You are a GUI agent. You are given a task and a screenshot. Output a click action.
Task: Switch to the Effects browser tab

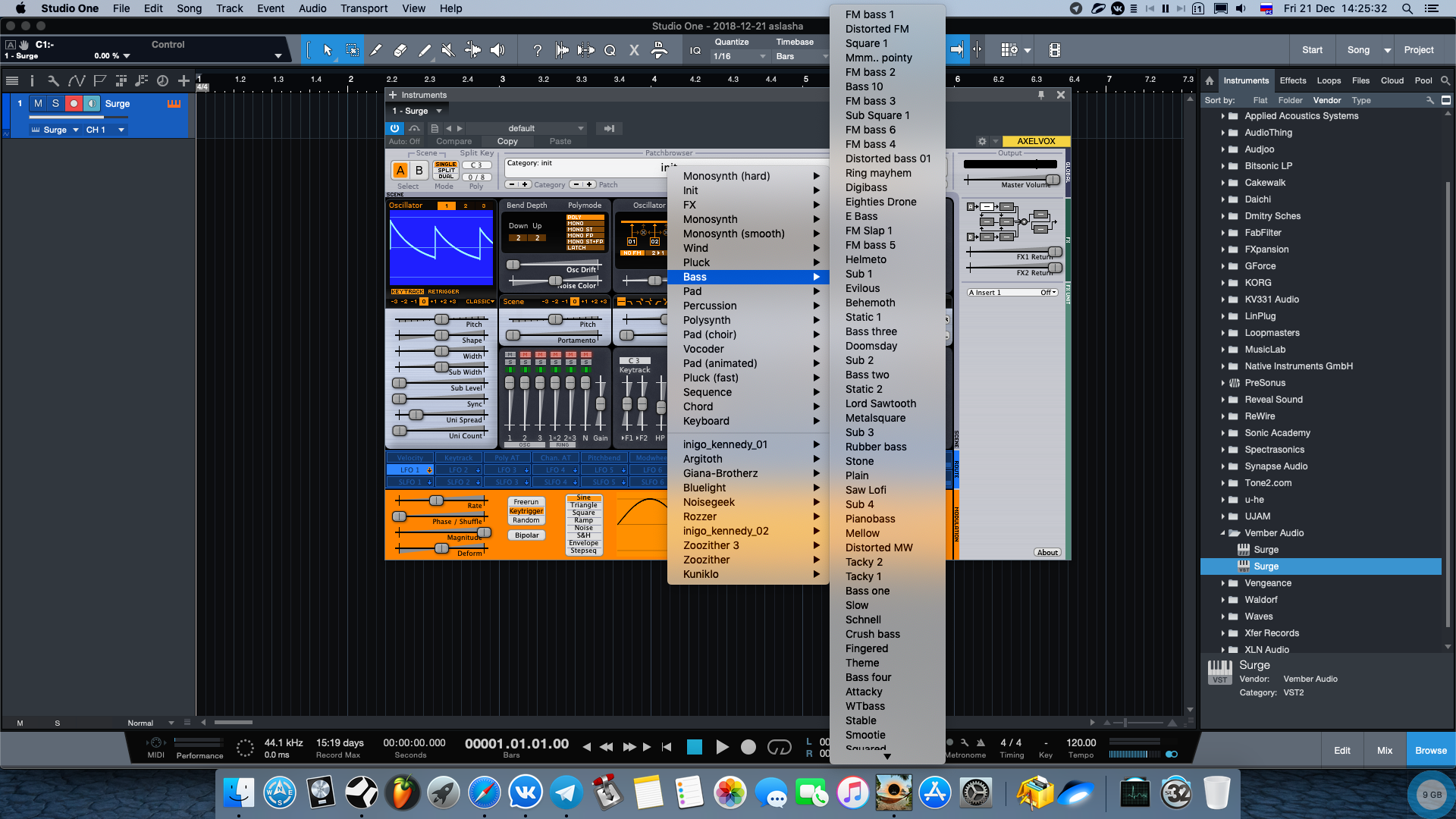tap(1292, 80)
